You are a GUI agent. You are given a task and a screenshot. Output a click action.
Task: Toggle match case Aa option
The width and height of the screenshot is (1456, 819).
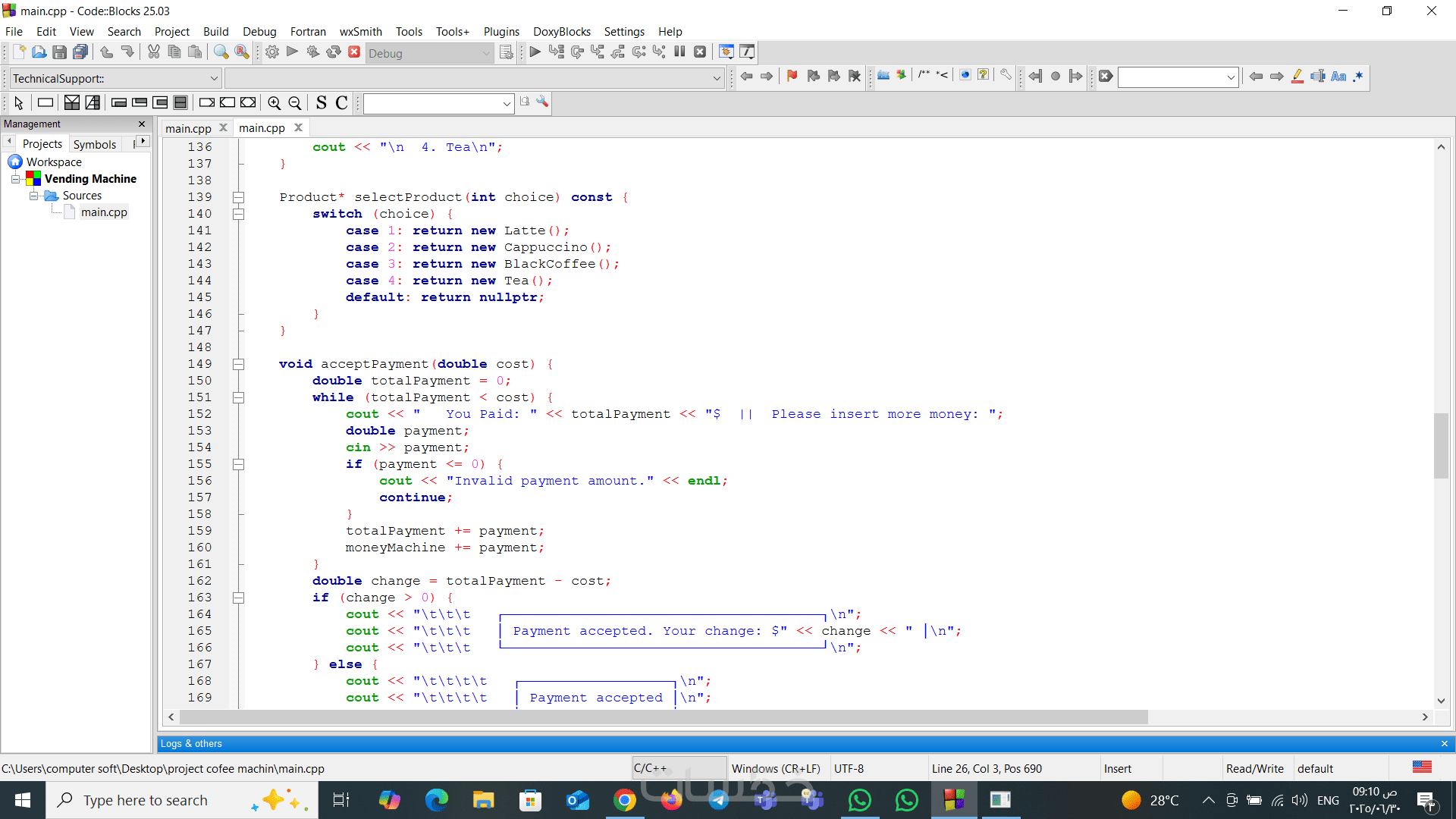click(x=1338, y=76)
